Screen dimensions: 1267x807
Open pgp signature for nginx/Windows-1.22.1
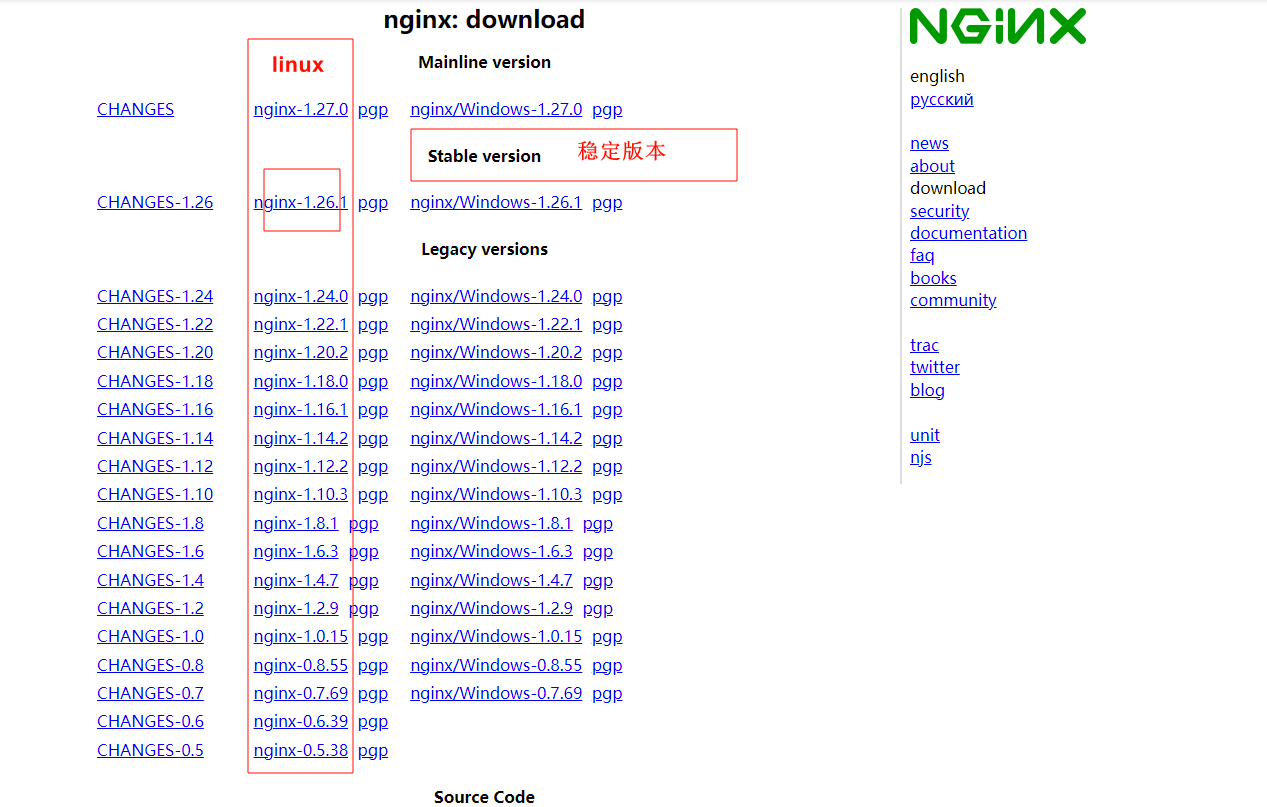pyautogui.click(x=607, y=325)
